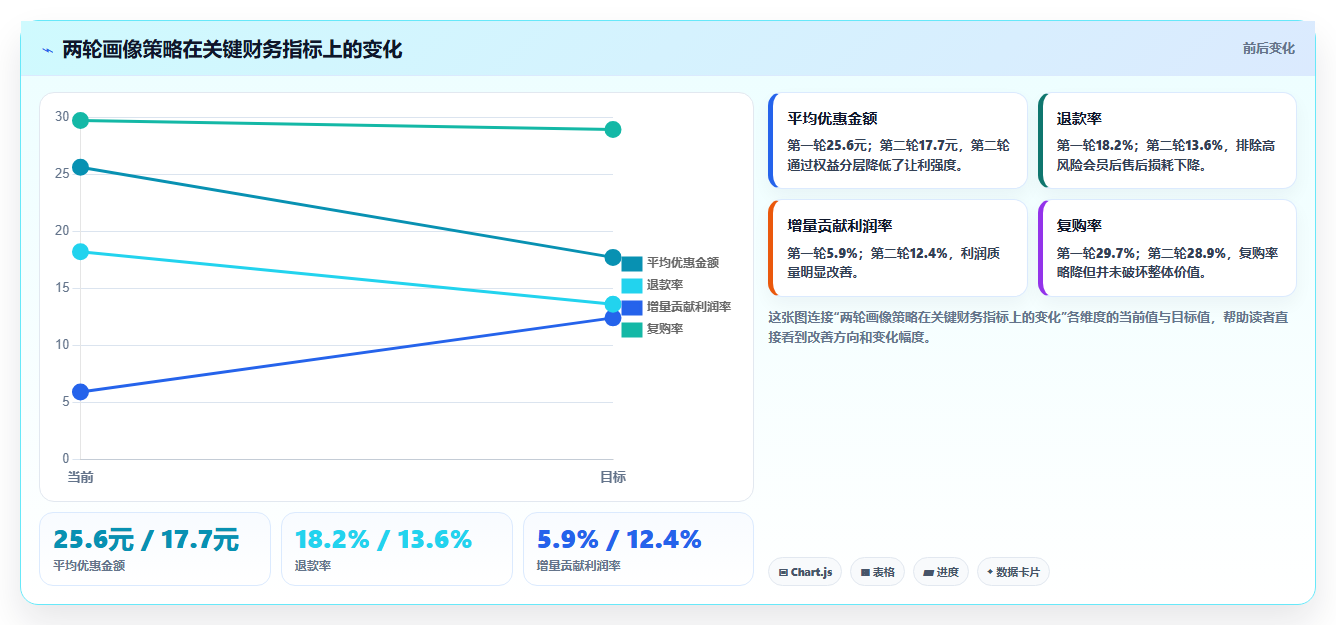Click the sparkle icon in 数据卡片 chip
Screen dimensions: 1336x625
tap(990, 572)
